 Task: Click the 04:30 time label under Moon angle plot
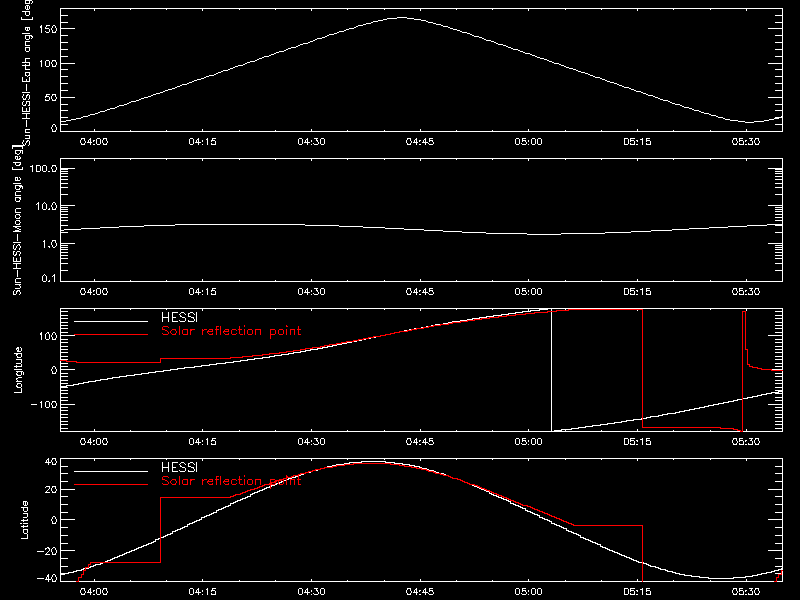coord(311,292)
